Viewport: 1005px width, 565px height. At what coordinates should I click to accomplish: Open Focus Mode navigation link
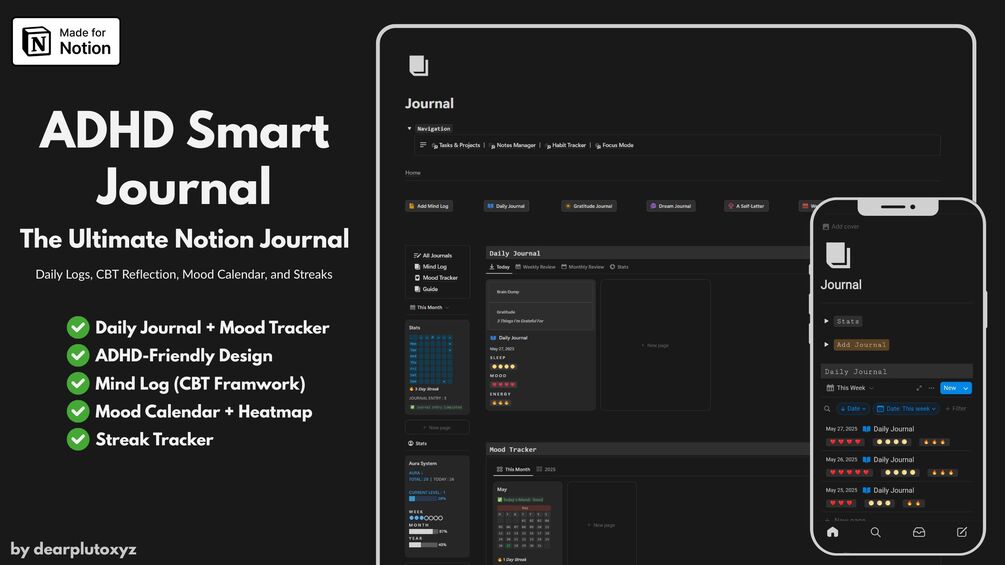pos(614,145)
